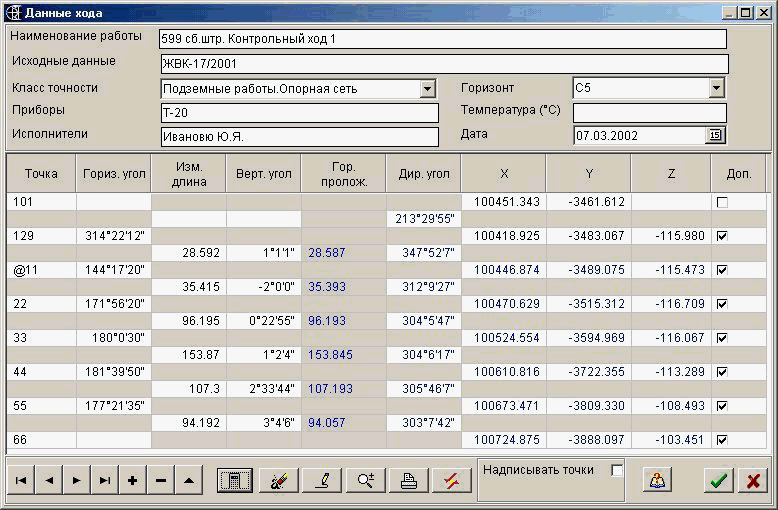This screenshot has width=778, height=510.
Task: Select vertical angle 2°33'44"
Action: pos(263,389)
